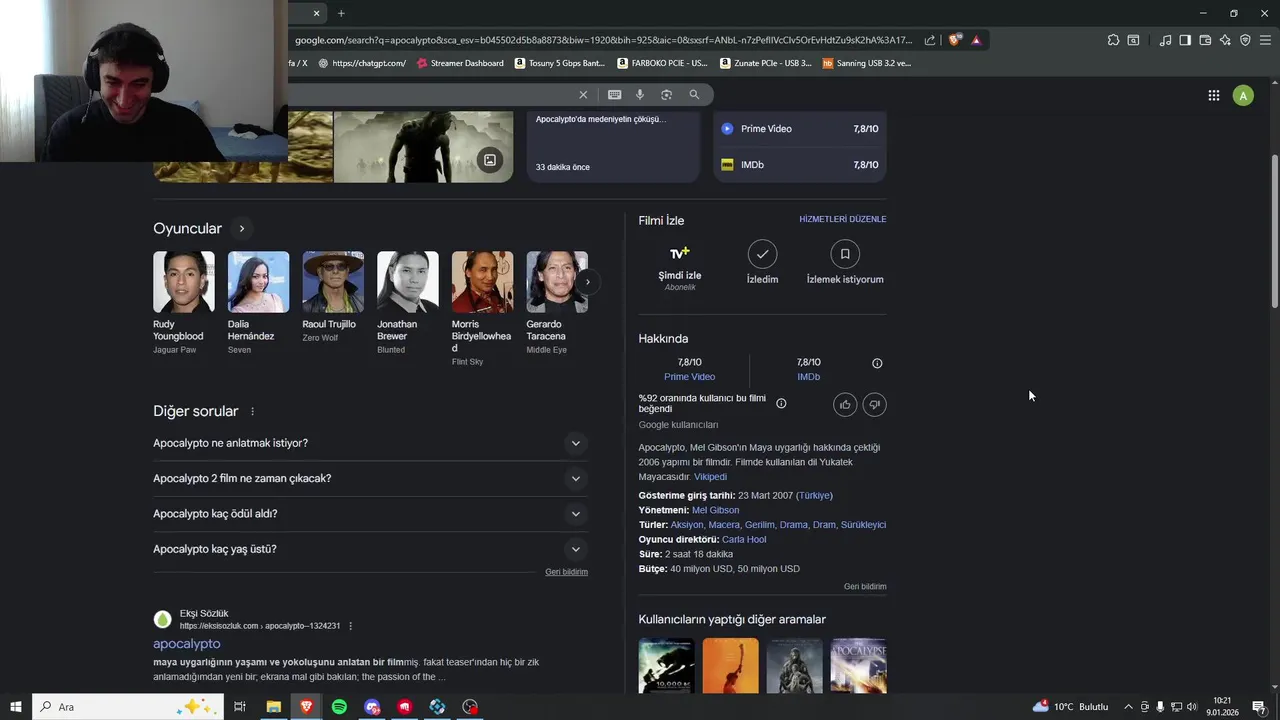Start voice search with the microphone icon
Screen dimensions: 1280x720
[x=640, y=95]
